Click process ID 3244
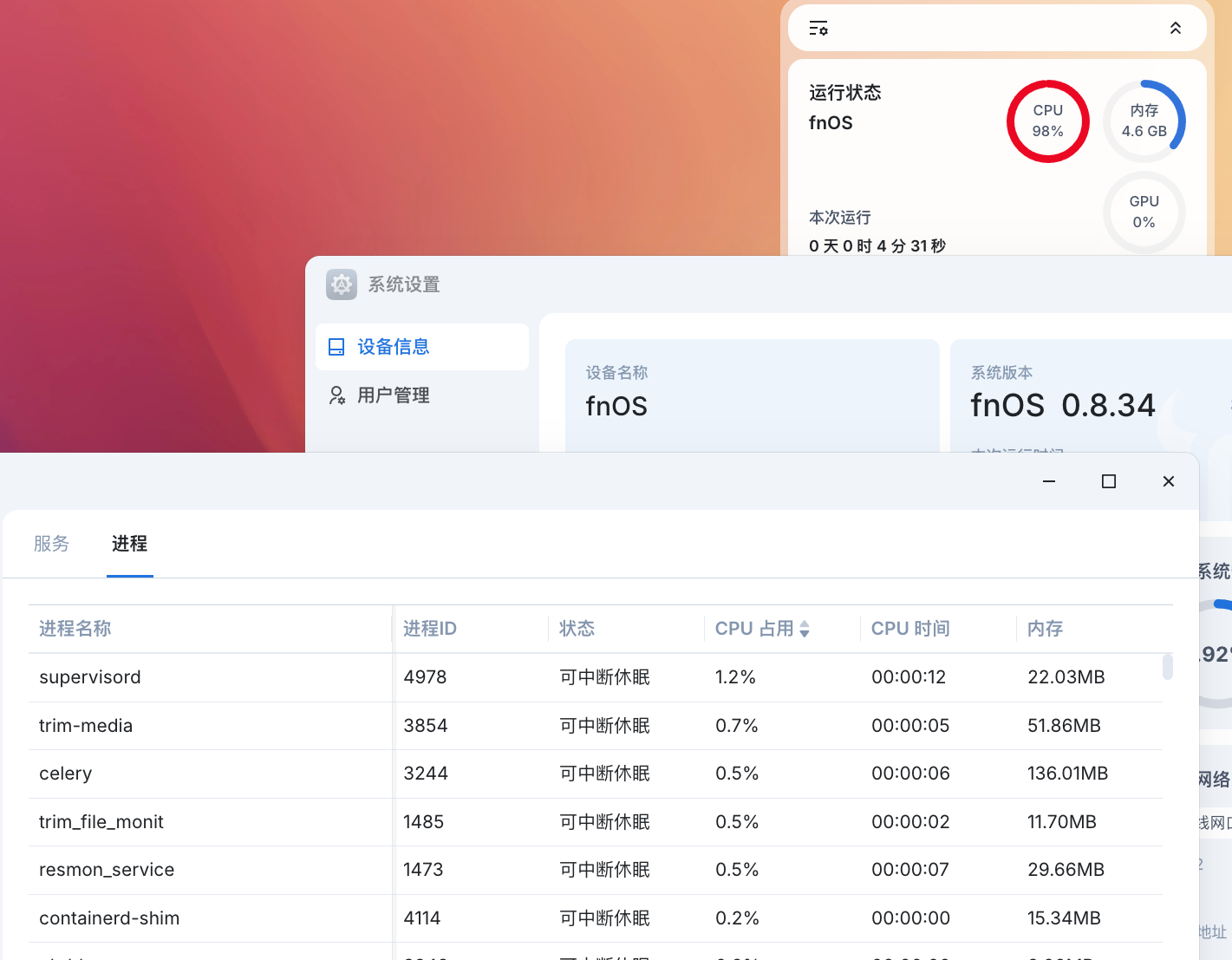Screen dimensions: 1232x960 pos(426,774)
